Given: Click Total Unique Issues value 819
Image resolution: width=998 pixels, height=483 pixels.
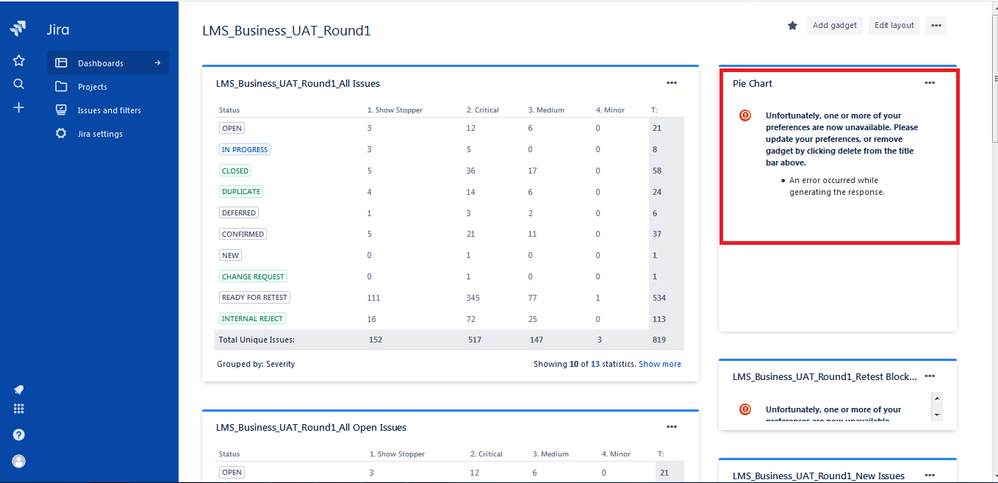Looking at the screenshot, I should (659, 340).
